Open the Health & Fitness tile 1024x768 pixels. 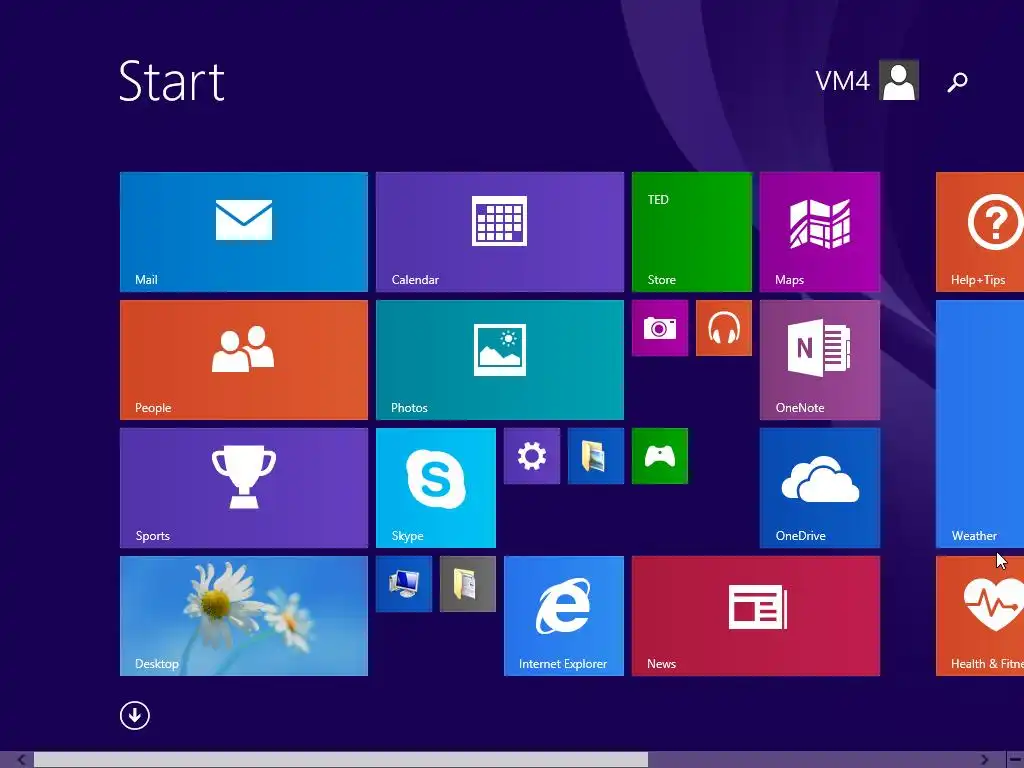(x=980, y=616)
